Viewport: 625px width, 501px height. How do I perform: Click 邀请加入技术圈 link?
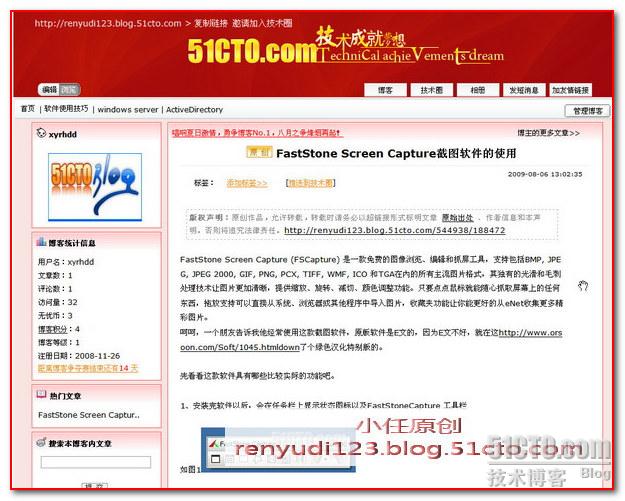pos(262,24)
